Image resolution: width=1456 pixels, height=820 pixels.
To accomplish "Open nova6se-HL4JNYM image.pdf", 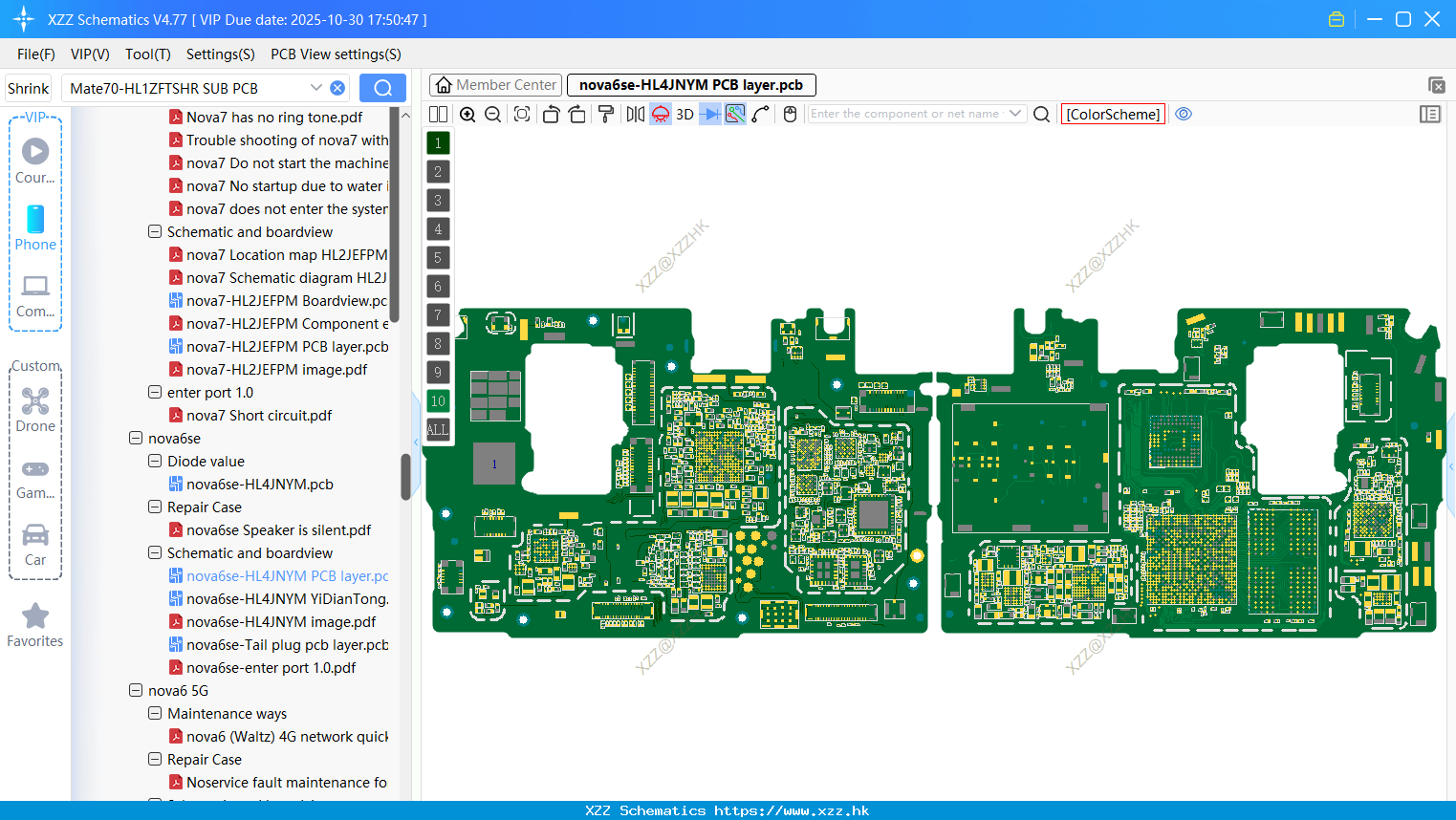I will coord(281,621).
